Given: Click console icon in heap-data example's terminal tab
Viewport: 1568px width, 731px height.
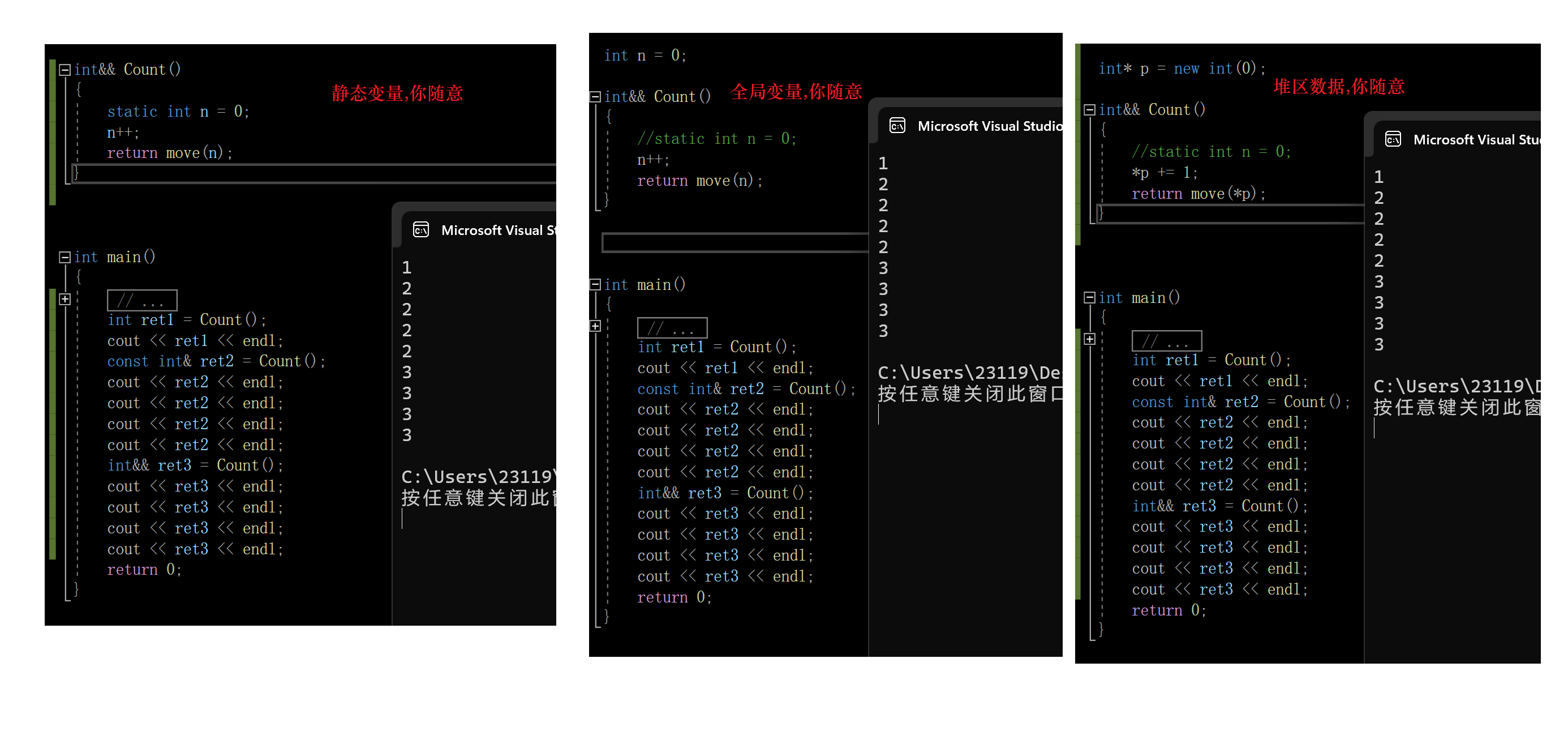Looking at the screenshot, I should click(x=1393, y=139).
